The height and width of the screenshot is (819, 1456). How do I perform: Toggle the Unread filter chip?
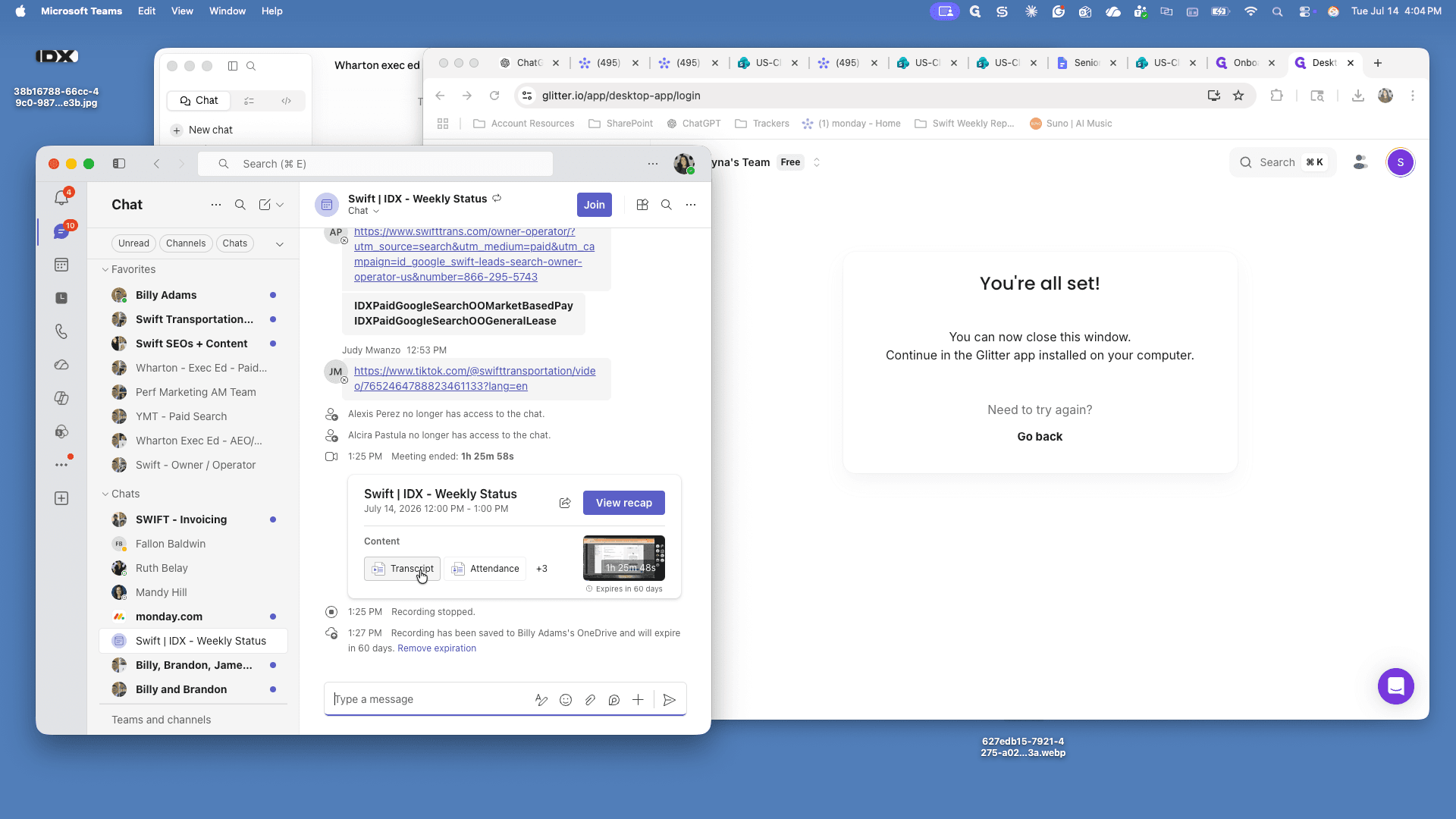[133, 243]
